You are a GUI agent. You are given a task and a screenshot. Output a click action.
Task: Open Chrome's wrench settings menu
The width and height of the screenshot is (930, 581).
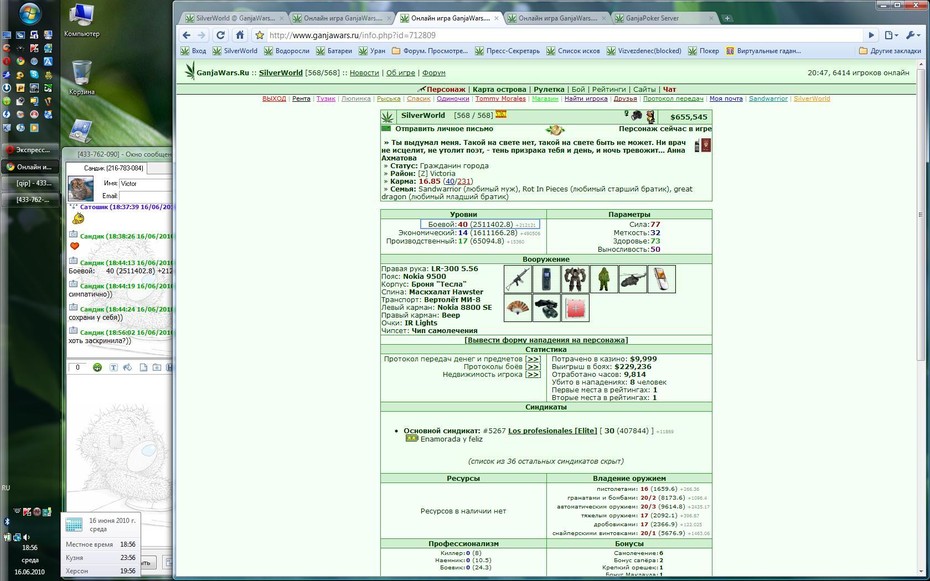click(911, 35)
